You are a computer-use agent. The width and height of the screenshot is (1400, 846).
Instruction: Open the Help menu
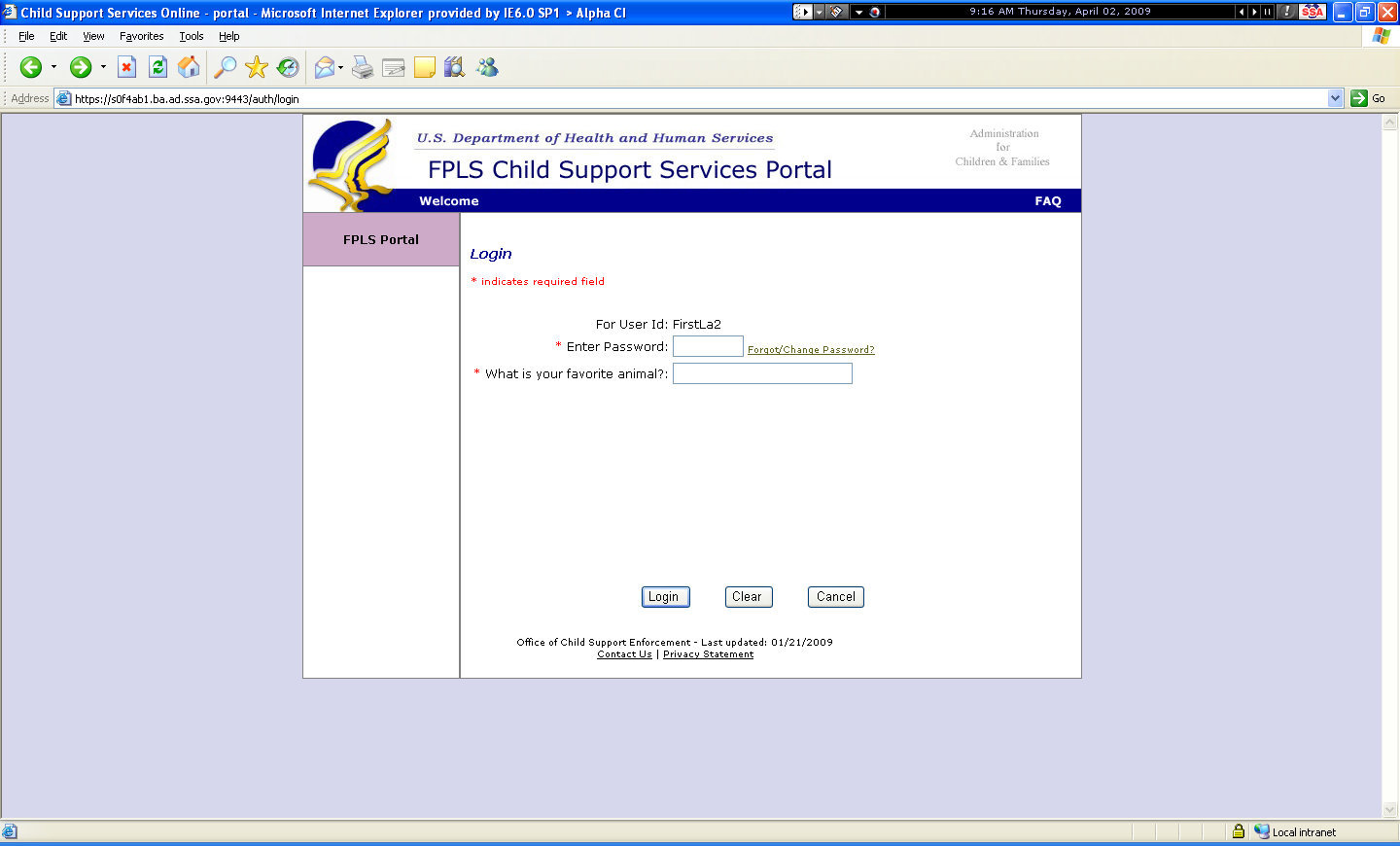228,36
